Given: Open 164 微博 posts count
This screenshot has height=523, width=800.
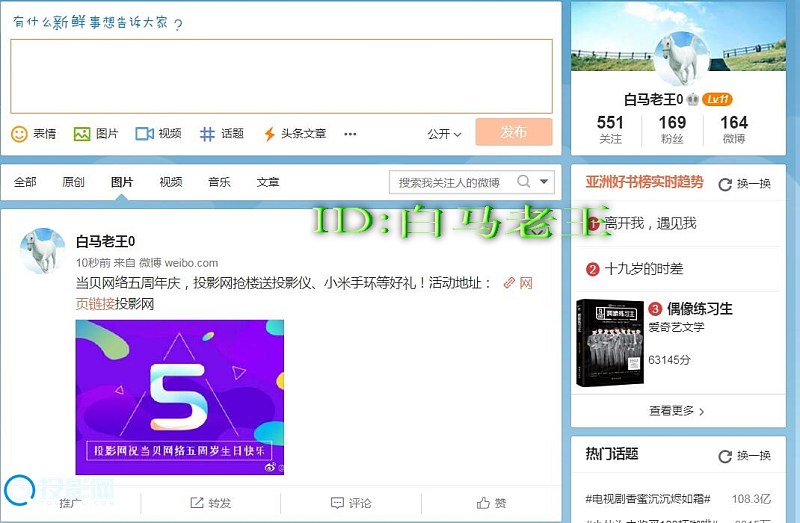Looking at the screenshot, I should (x=734, y=129).
